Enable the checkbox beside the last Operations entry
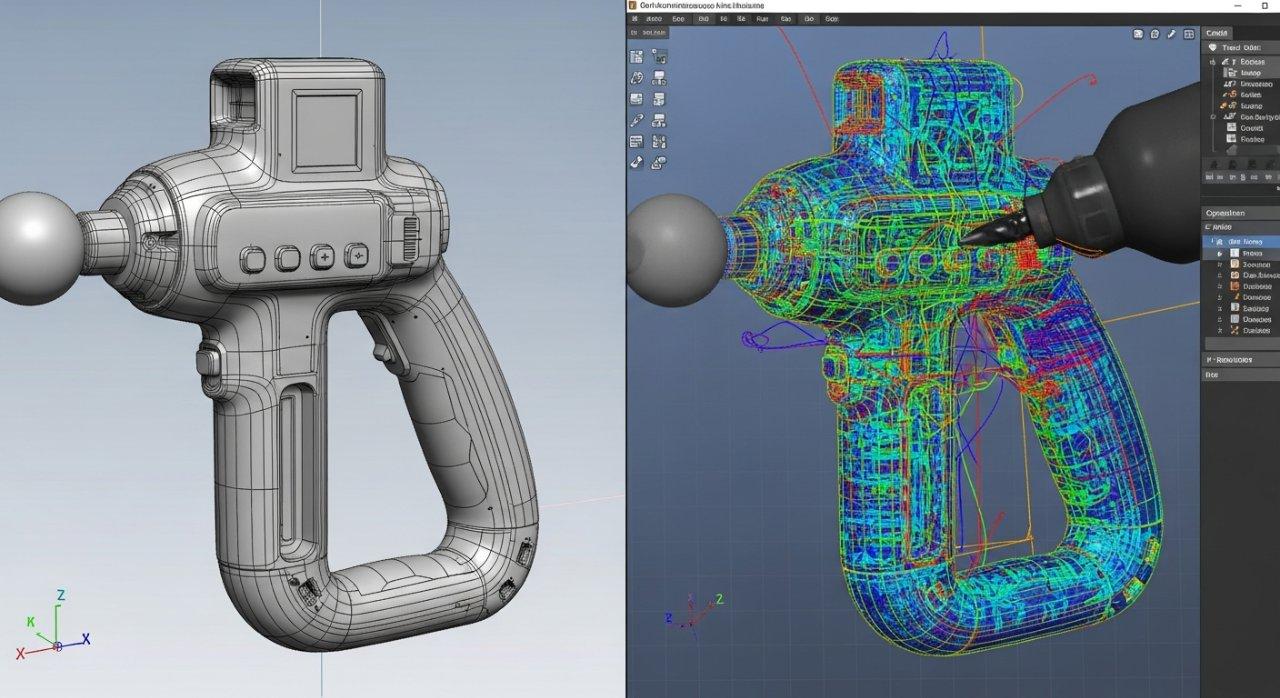1280x698 pixels. (1220, 331)
